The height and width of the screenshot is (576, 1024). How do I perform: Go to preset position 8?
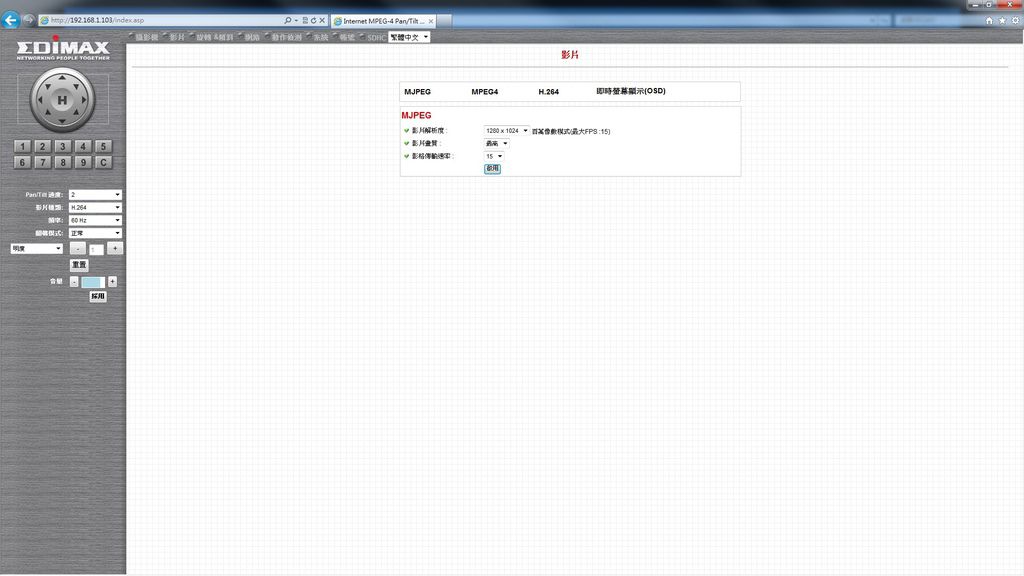coord(63,162)
